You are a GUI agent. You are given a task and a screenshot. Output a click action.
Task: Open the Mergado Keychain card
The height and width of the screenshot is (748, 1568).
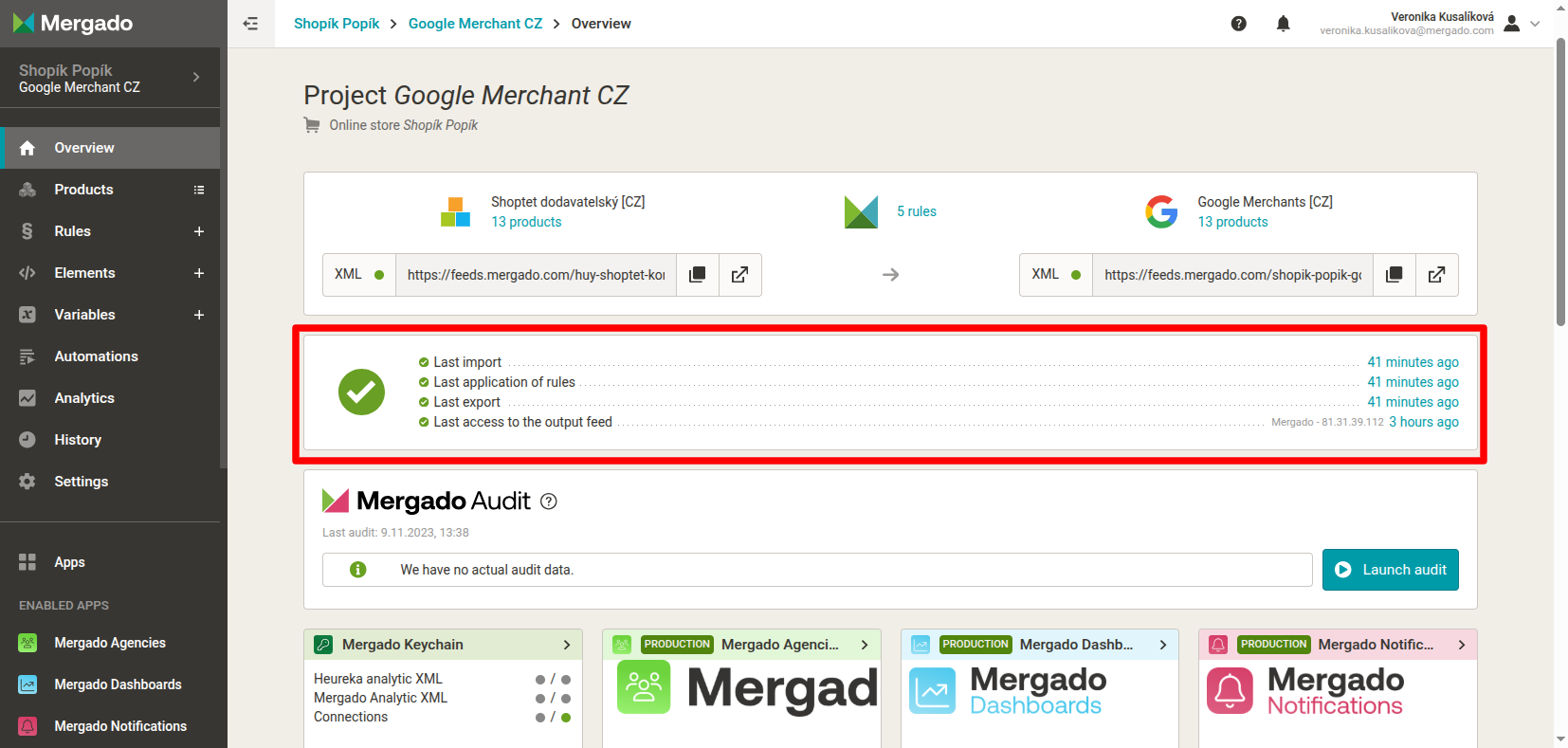[x=443, y=645]
